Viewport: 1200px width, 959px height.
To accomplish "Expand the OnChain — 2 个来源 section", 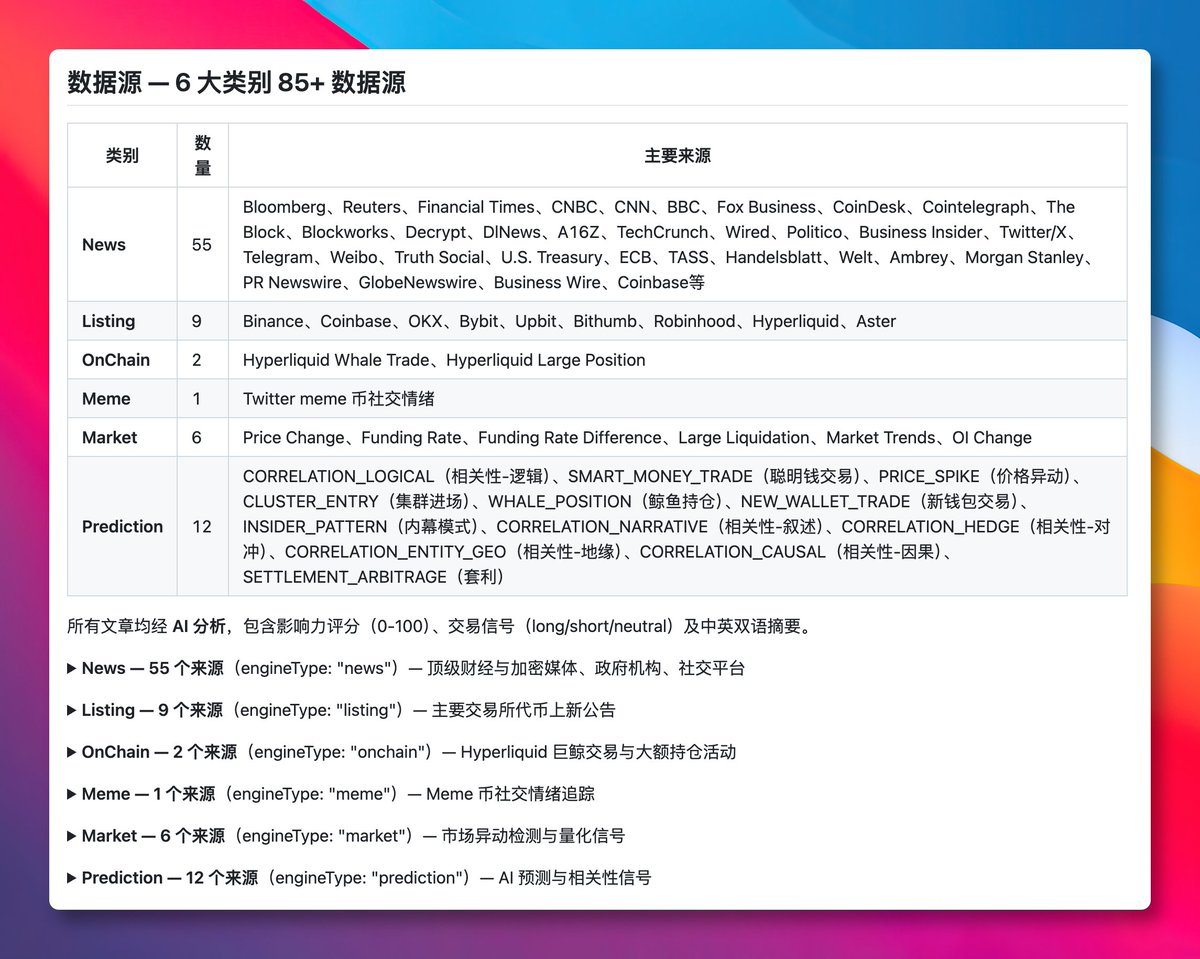I will pyautogui.click(x=402, y=752).
